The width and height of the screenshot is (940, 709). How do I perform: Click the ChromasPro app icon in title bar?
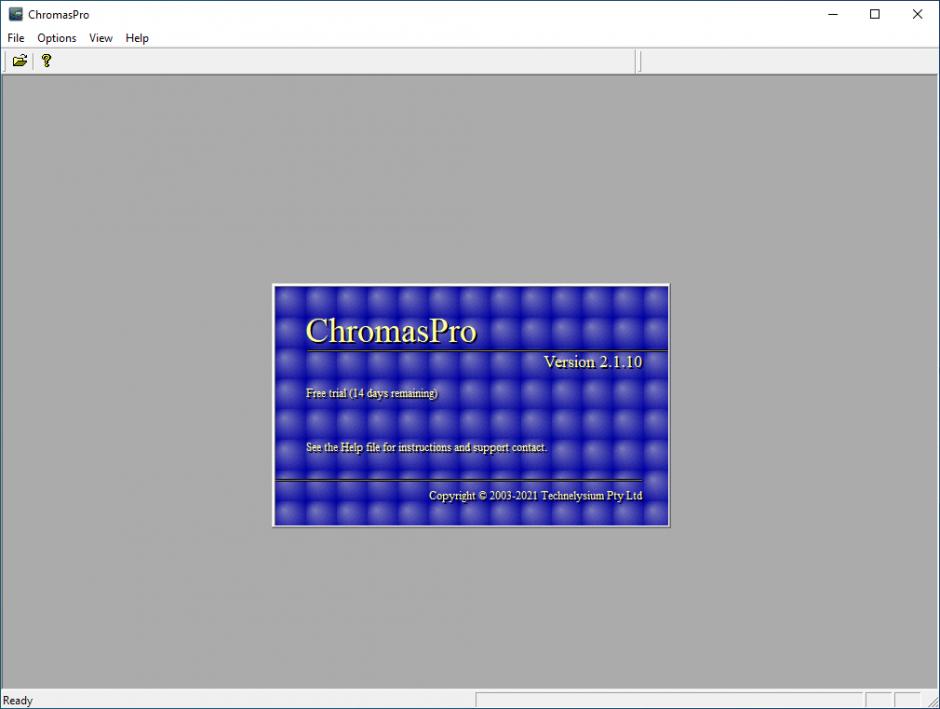(x=16, y=14)
